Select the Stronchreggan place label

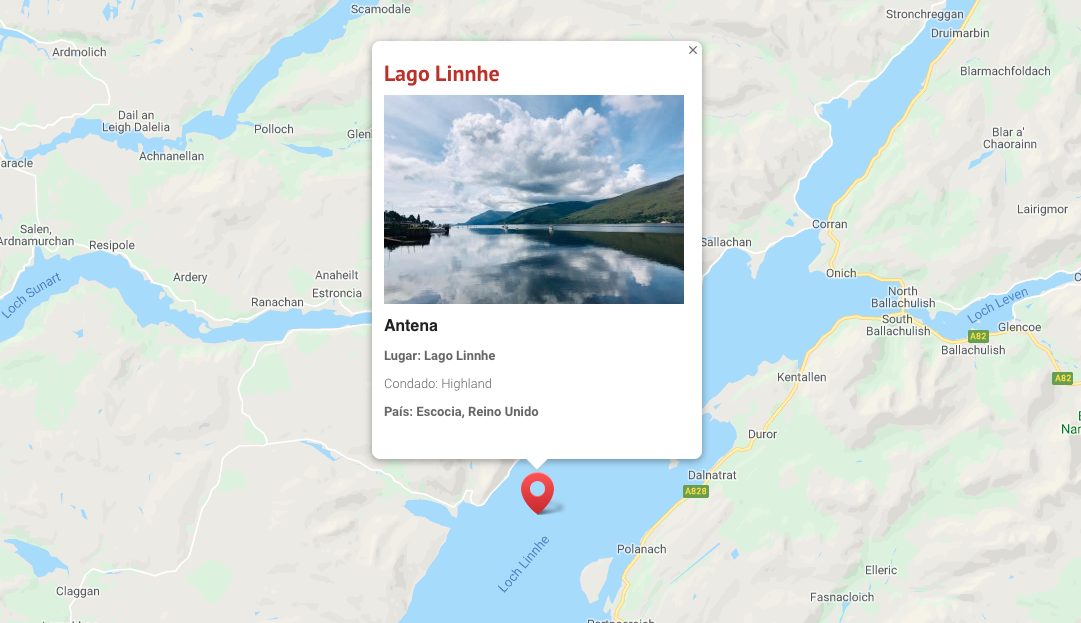coord(925,14)
